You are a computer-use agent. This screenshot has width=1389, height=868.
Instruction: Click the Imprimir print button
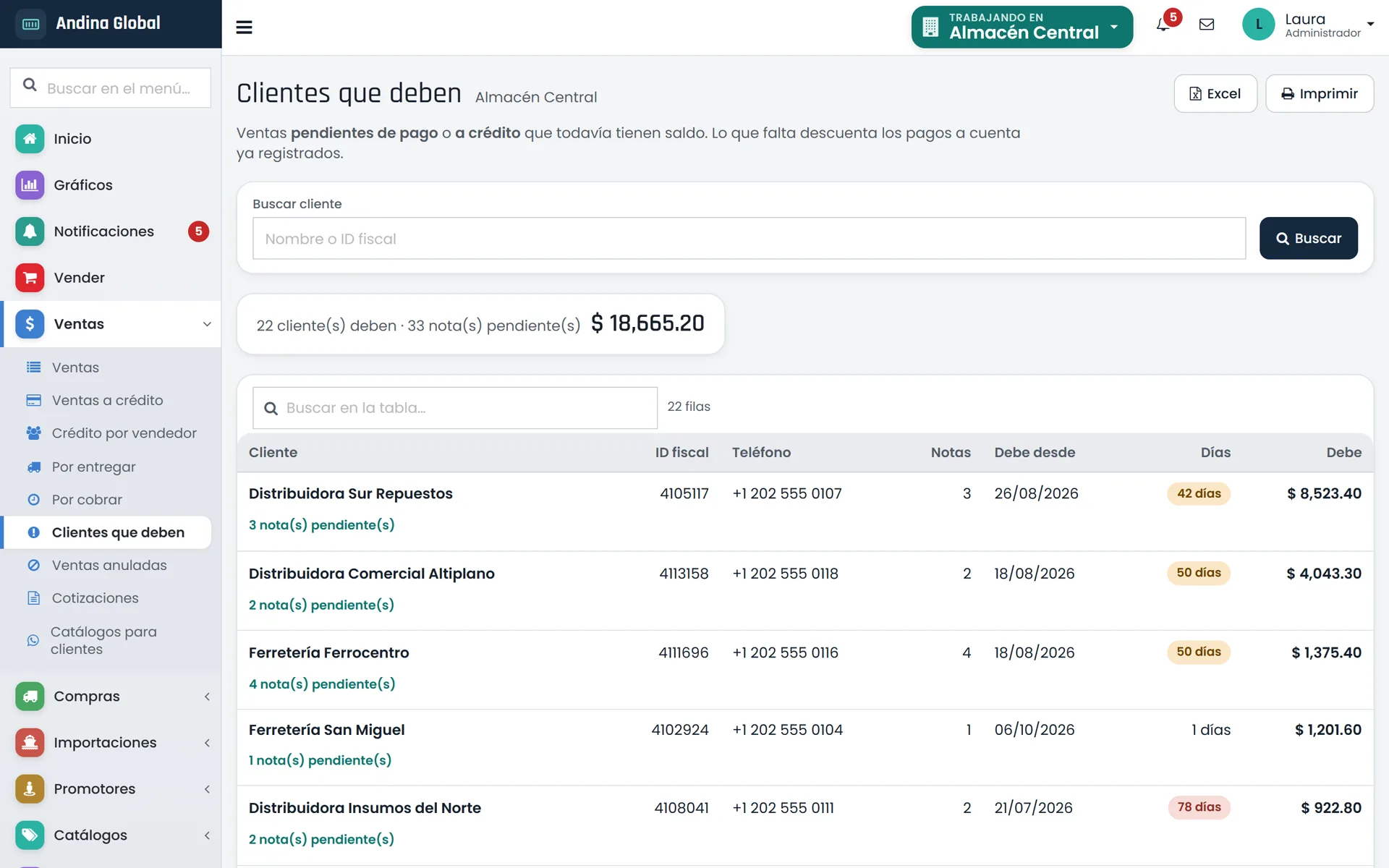[x=1320, y=93]
